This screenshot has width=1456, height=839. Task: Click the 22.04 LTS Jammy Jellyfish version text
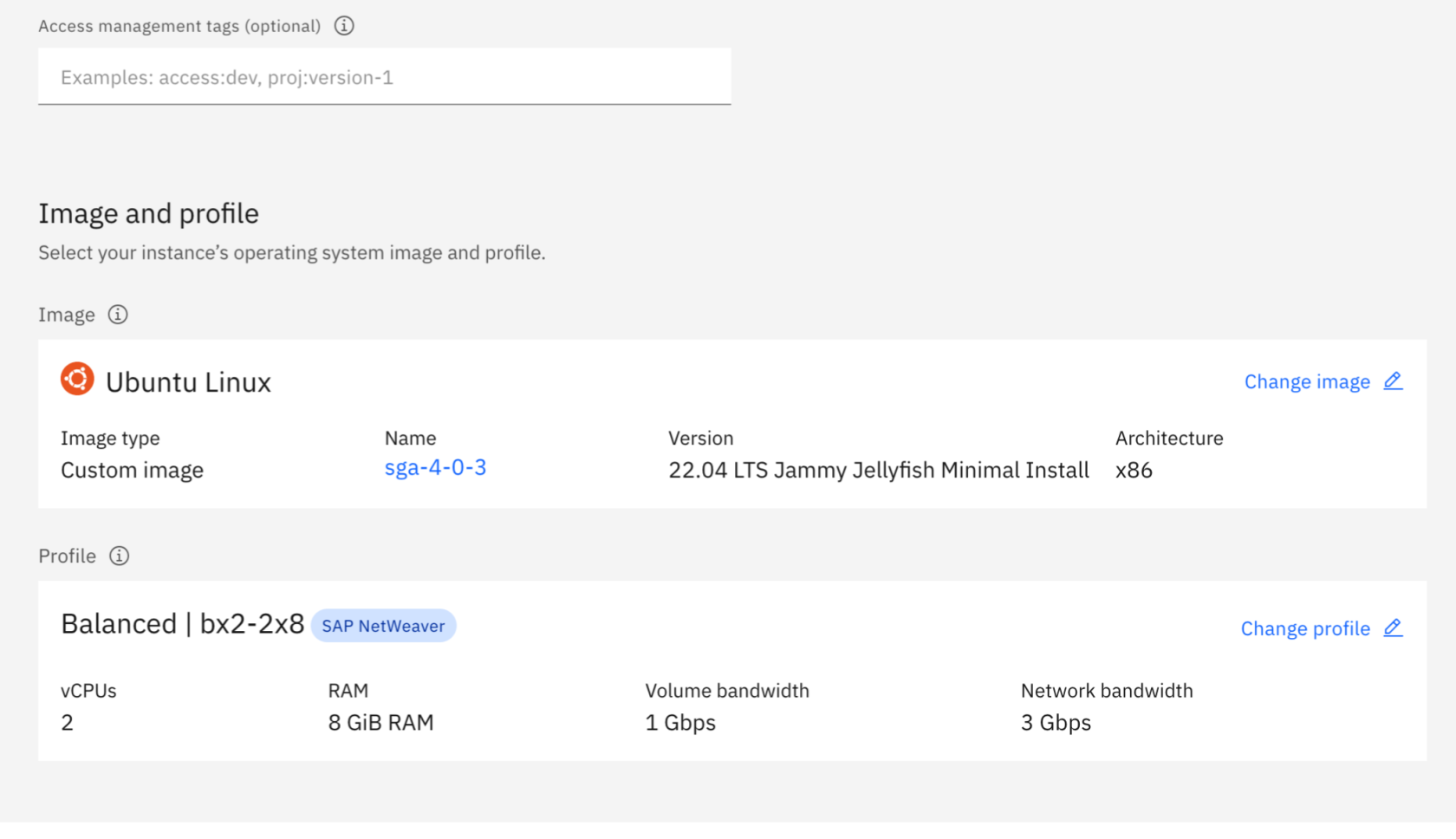coord(878,471)
